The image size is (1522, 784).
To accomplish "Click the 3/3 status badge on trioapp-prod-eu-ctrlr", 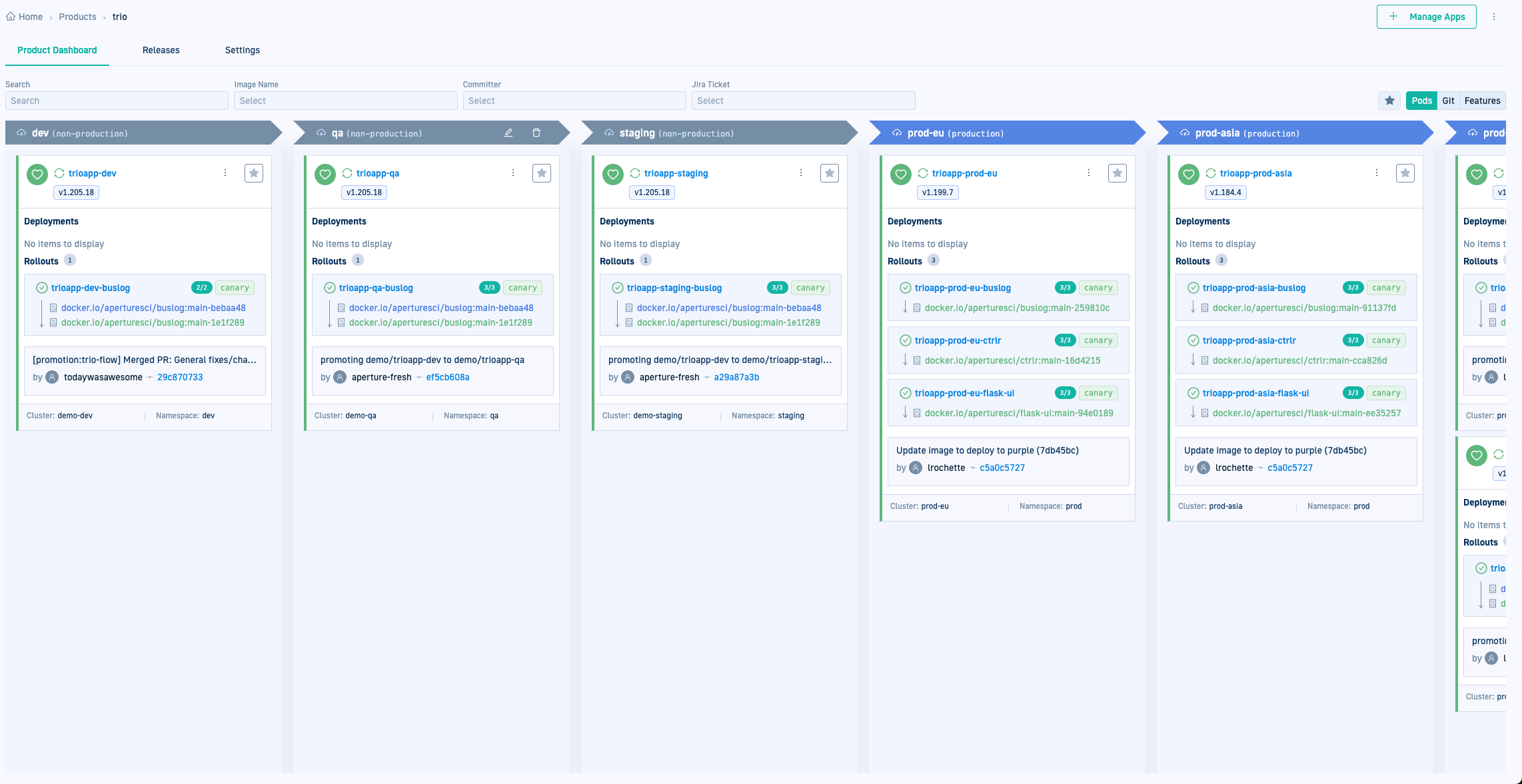I will [x=1065, y=340].
